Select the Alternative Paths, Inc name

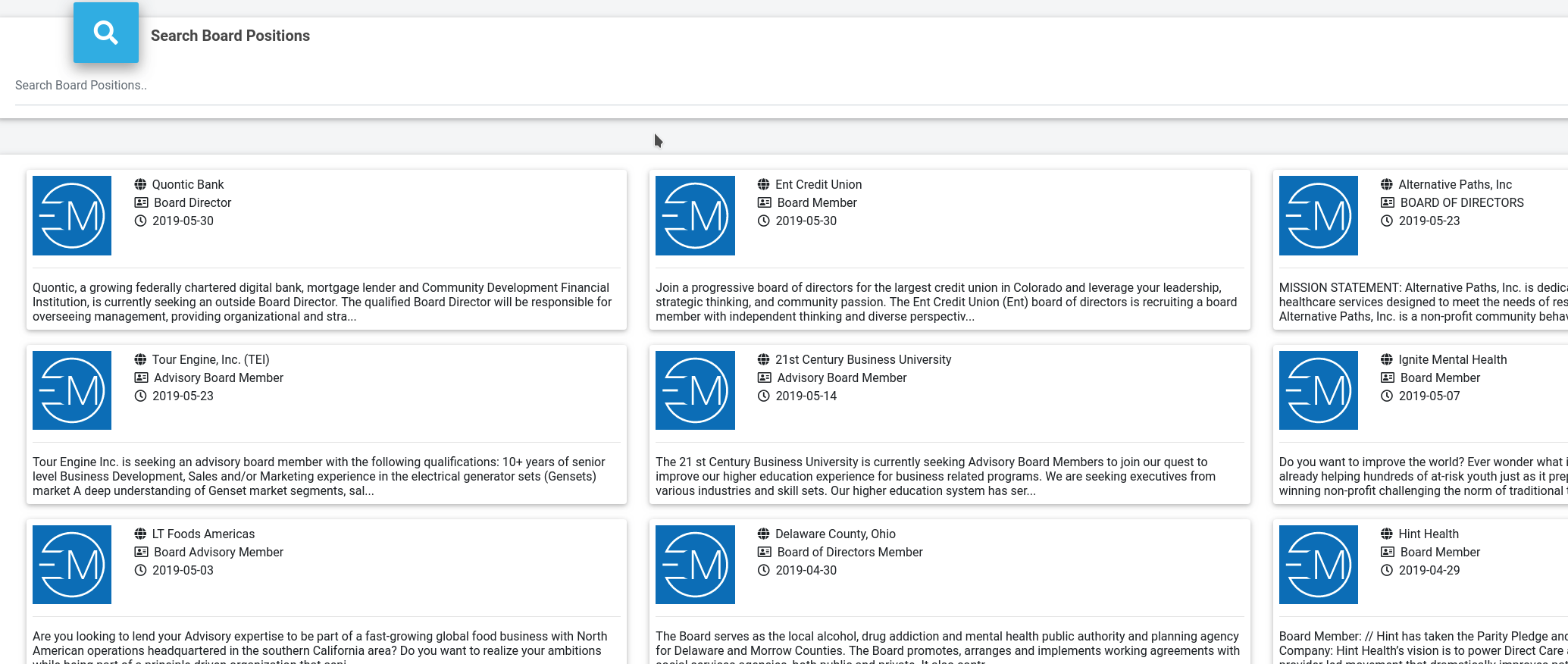(x=1455, y=184)
